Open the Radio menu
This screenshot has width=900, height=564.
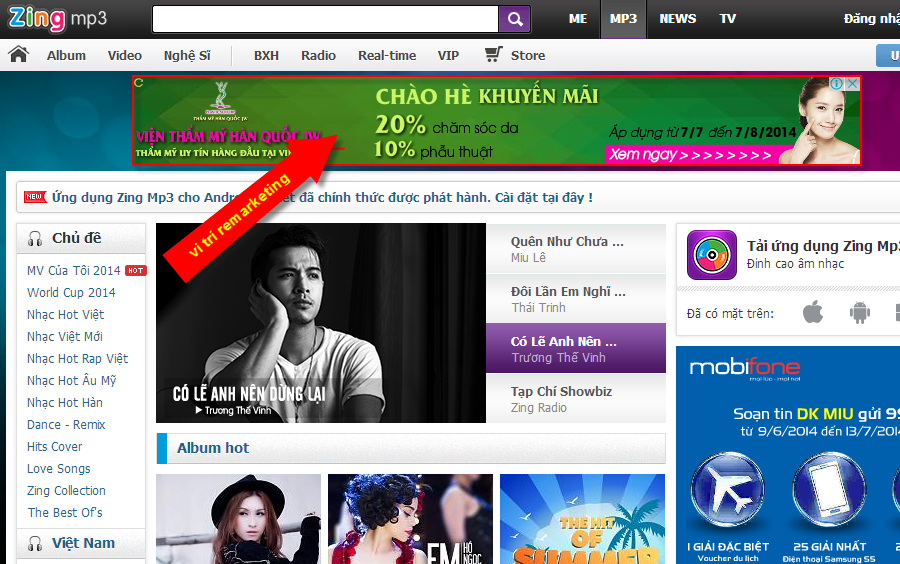318,56
